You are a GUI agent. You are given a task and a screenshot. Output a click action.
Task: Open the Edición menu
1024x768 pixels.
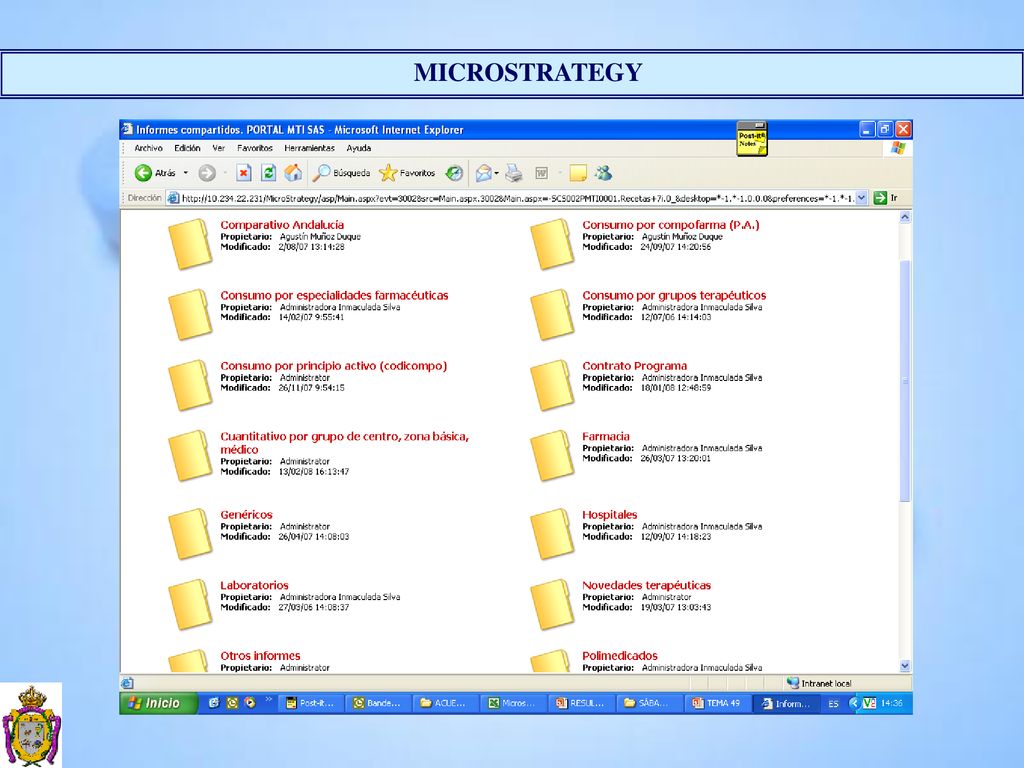point(187,148)
